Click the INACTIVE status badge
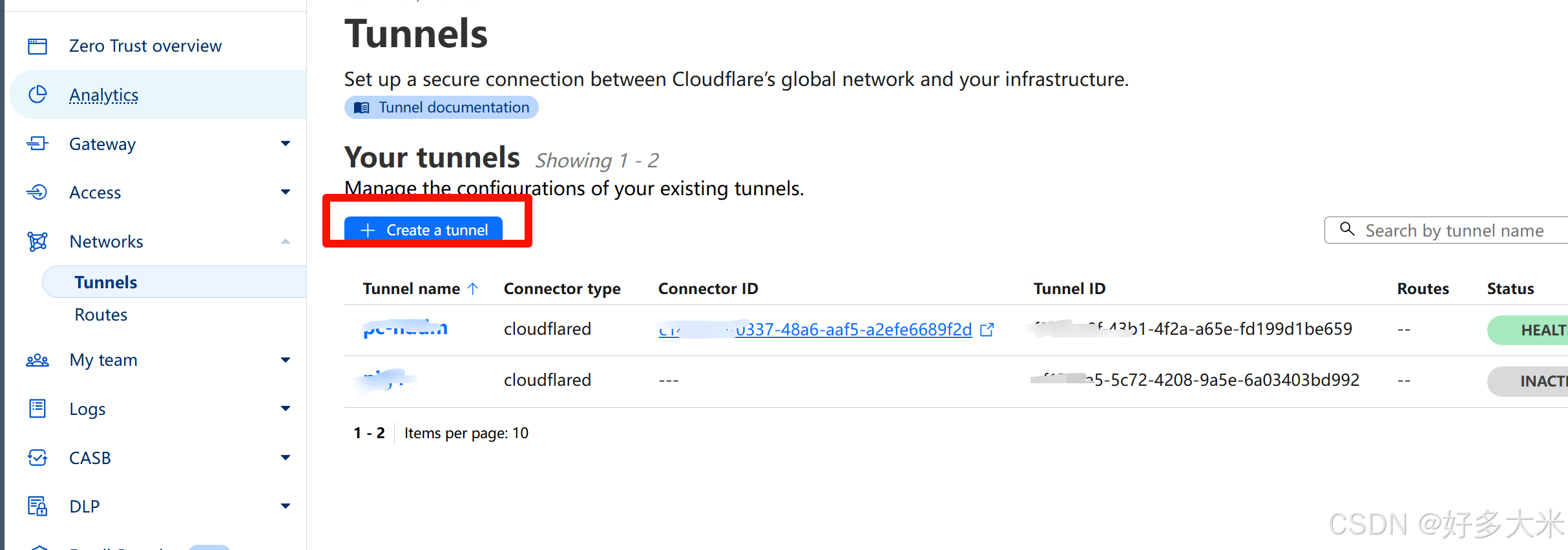 (x=1529, y=381)
